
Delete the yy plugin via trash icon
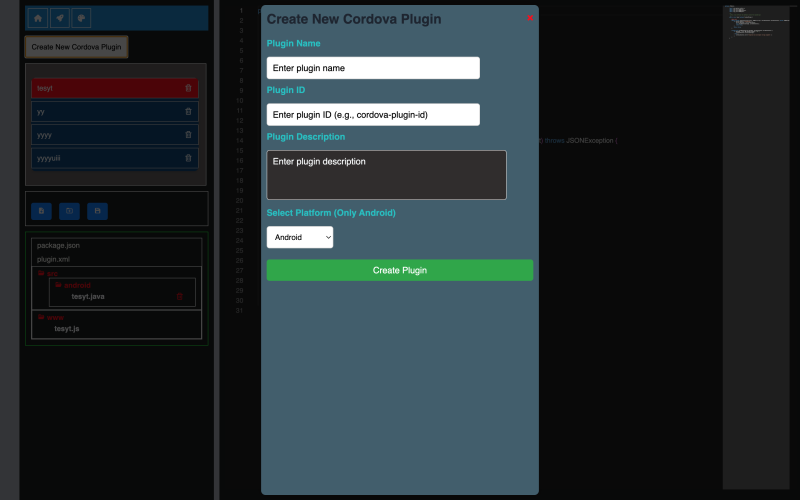coord(188,112)
